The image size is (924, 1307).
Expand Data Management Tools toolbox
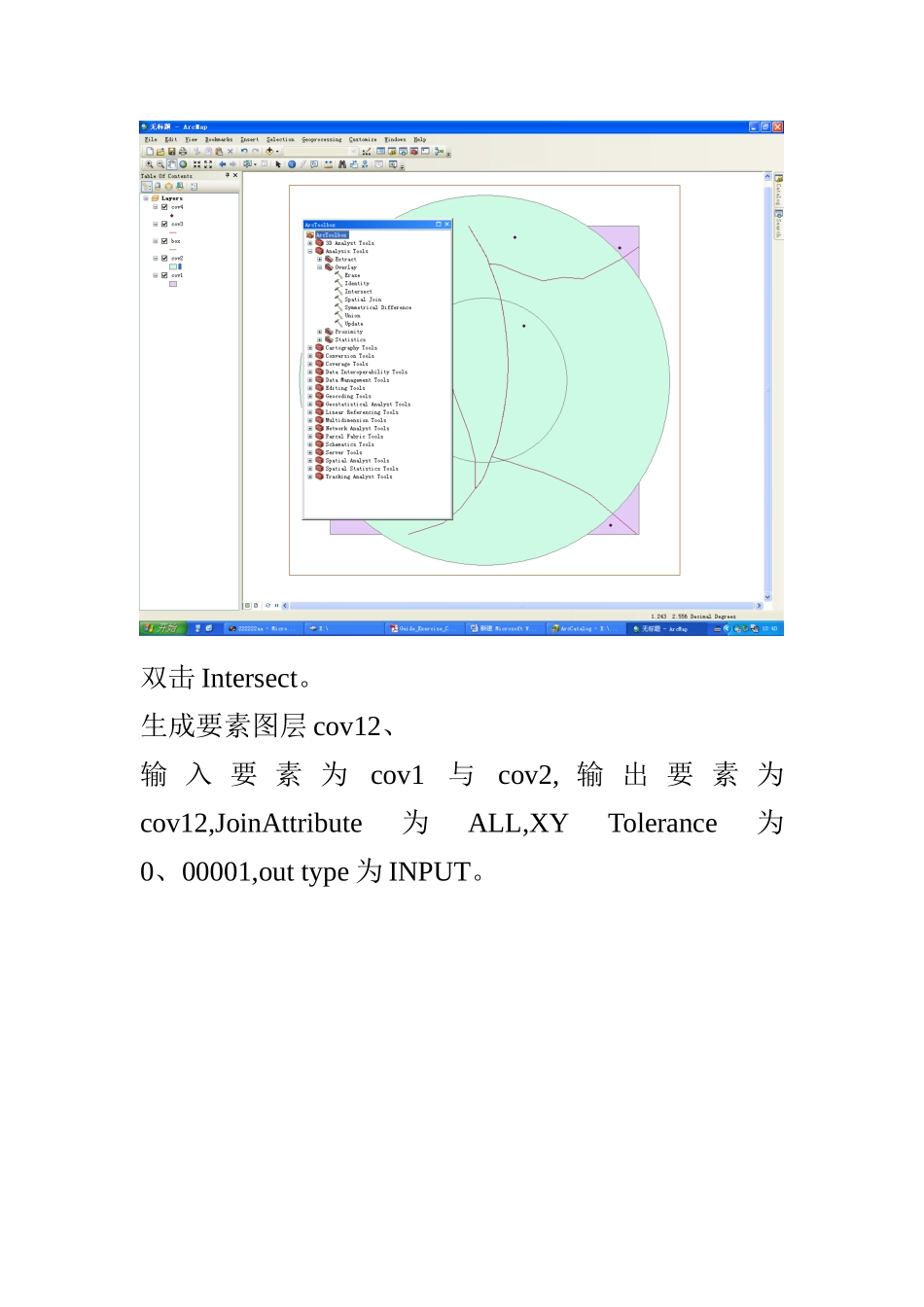[x=310, y=380]
